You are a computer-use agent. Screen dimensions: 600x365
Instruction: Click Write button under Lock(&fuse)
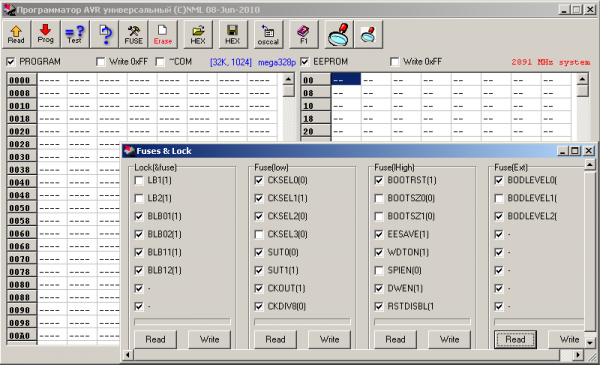point(209,339)
